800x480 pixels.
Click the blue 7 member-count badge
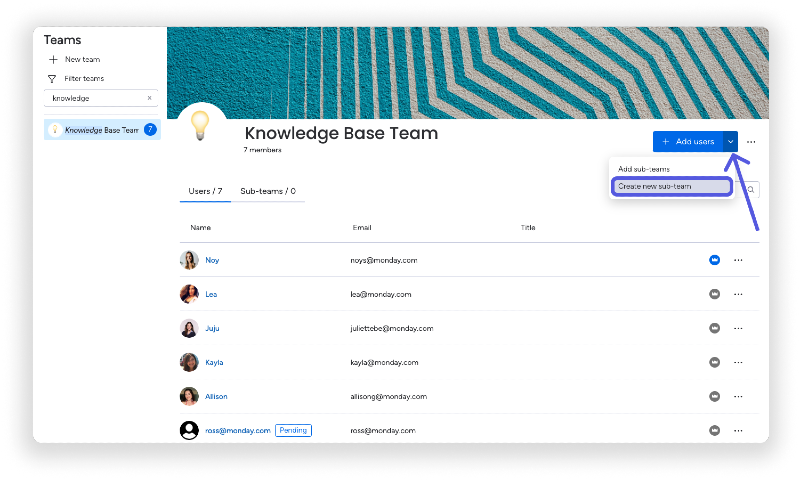(x=150, y=130)
